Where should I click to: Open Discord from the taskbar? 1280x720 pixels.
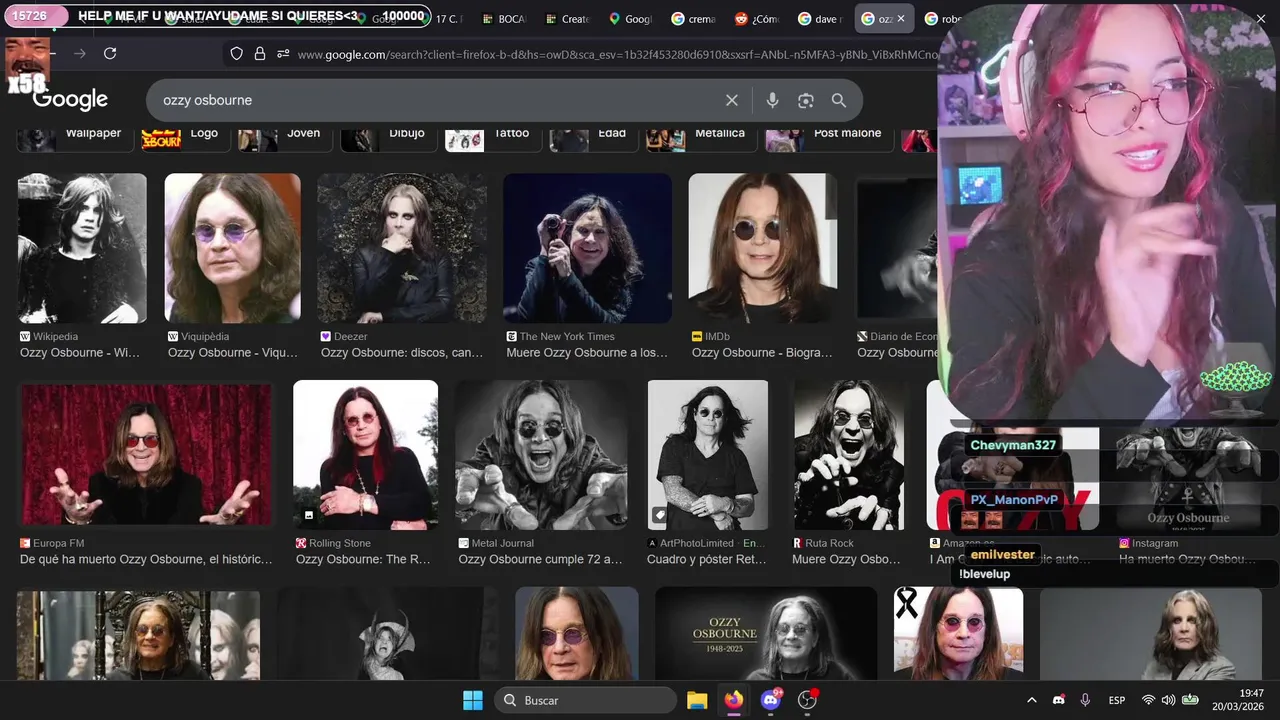point(771,700)
